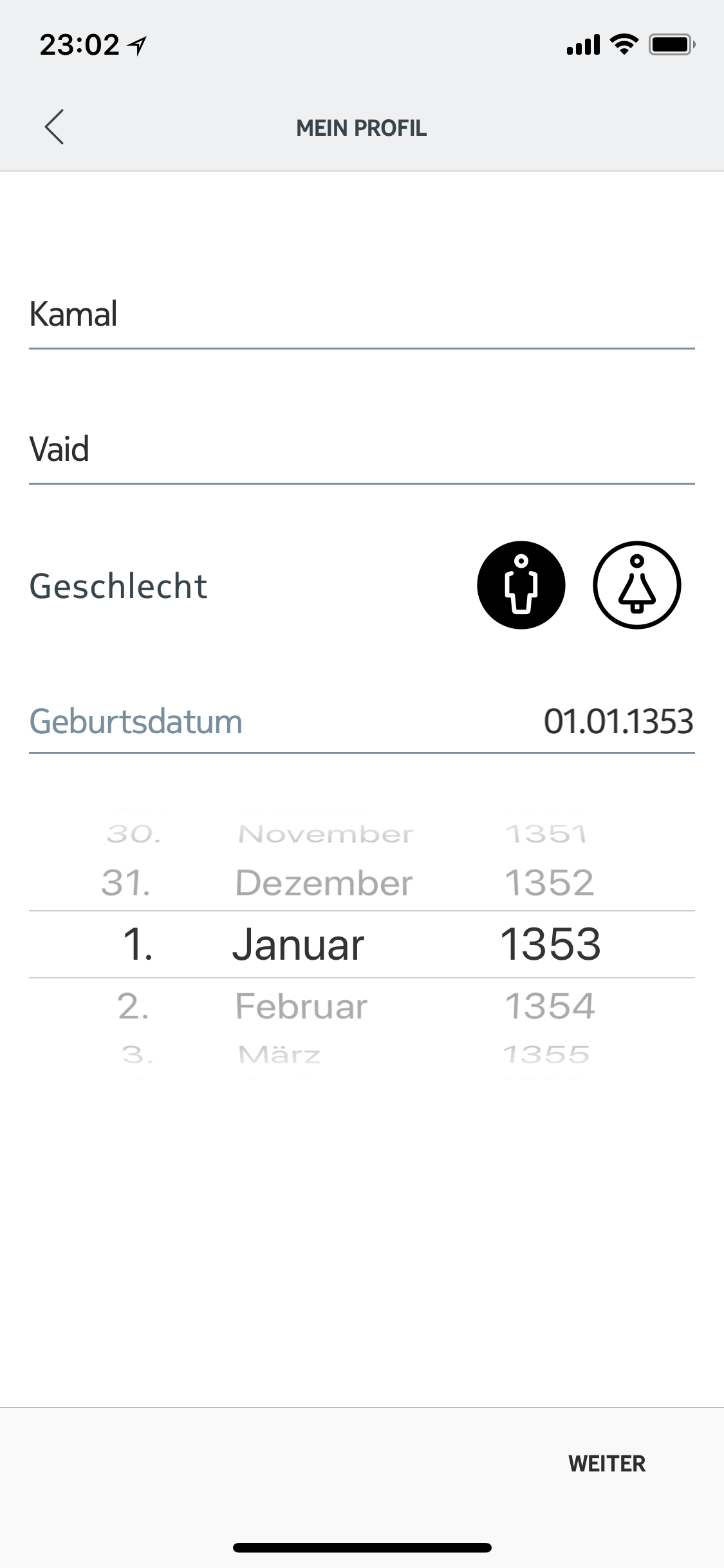
Task: Select day 31. in the day wheel
Action: (126, 883)
